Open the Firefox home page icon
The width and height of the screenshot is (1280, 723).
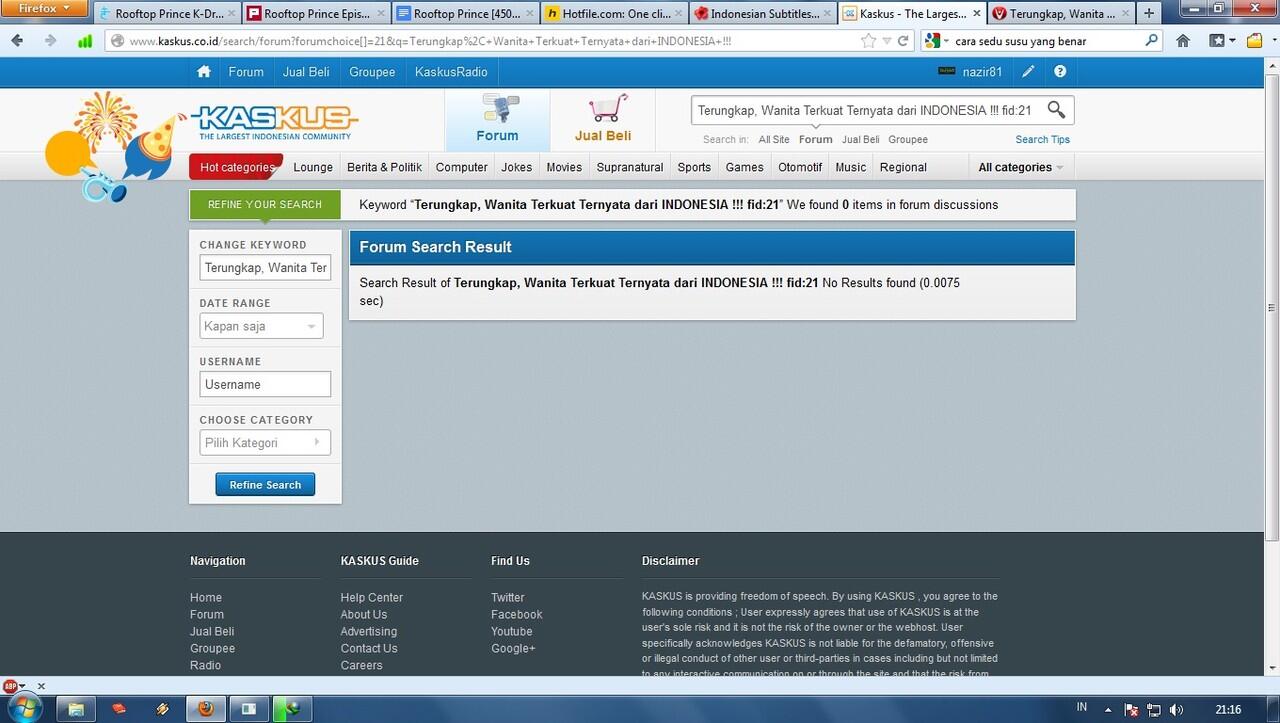coord(1183,41)
